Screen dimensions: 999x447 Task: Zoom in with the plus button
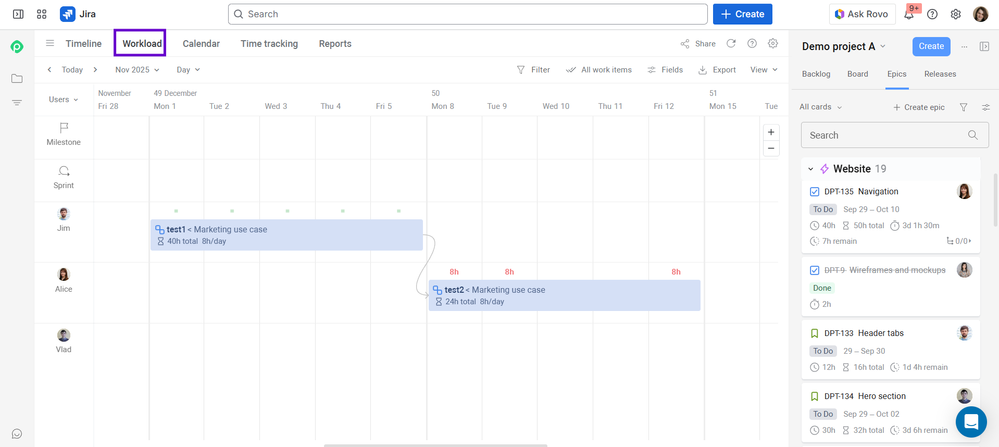[x=771, y=132]
